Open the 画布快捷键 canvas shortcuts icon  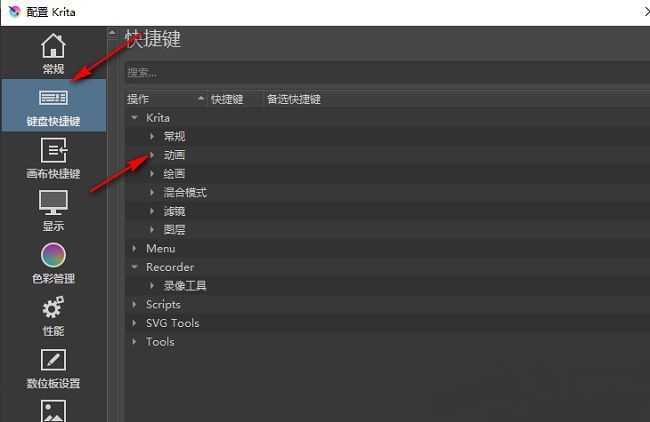point(53,151)
